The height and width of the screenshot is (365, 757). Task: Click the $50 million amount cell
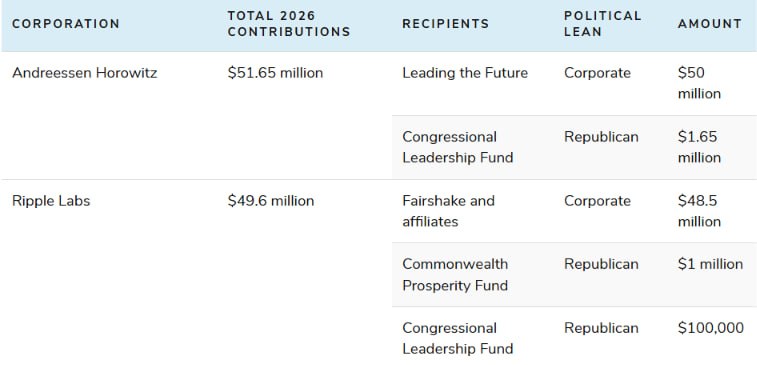tap(699, 83)
